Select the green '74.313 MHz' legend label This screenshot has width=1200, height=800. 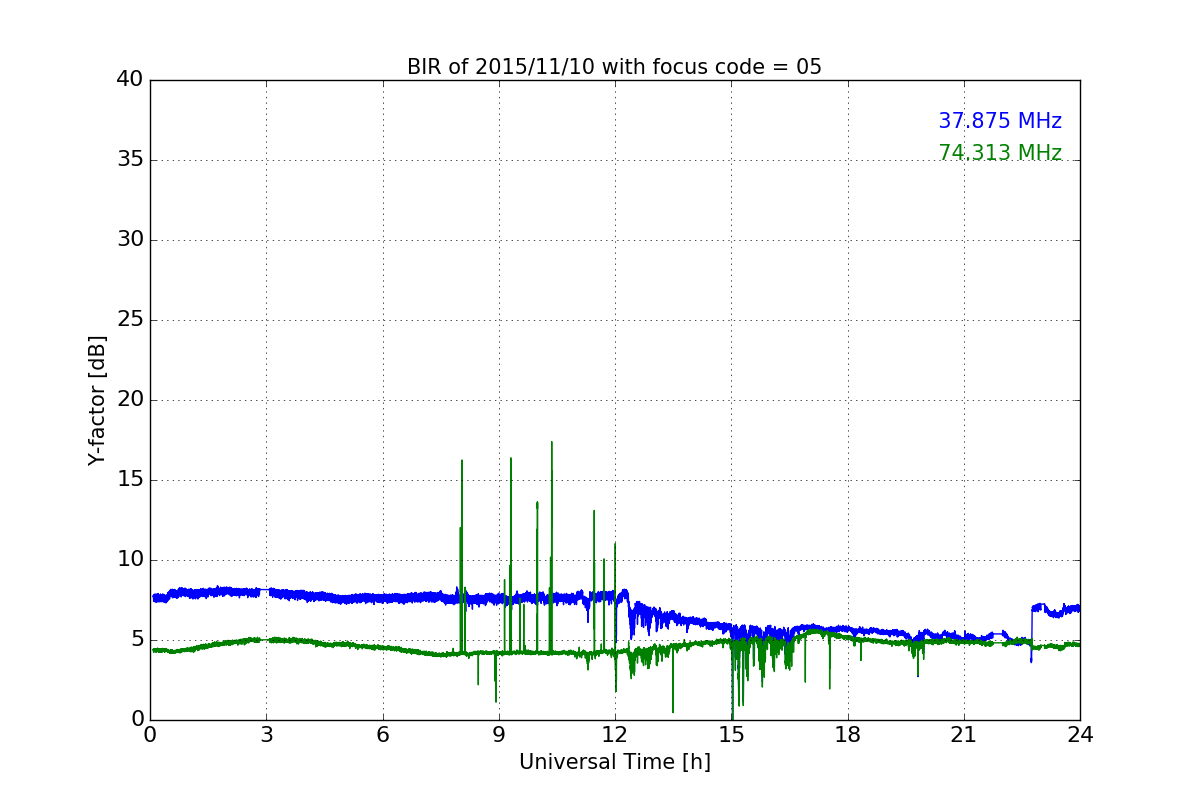click(1000, 153)
